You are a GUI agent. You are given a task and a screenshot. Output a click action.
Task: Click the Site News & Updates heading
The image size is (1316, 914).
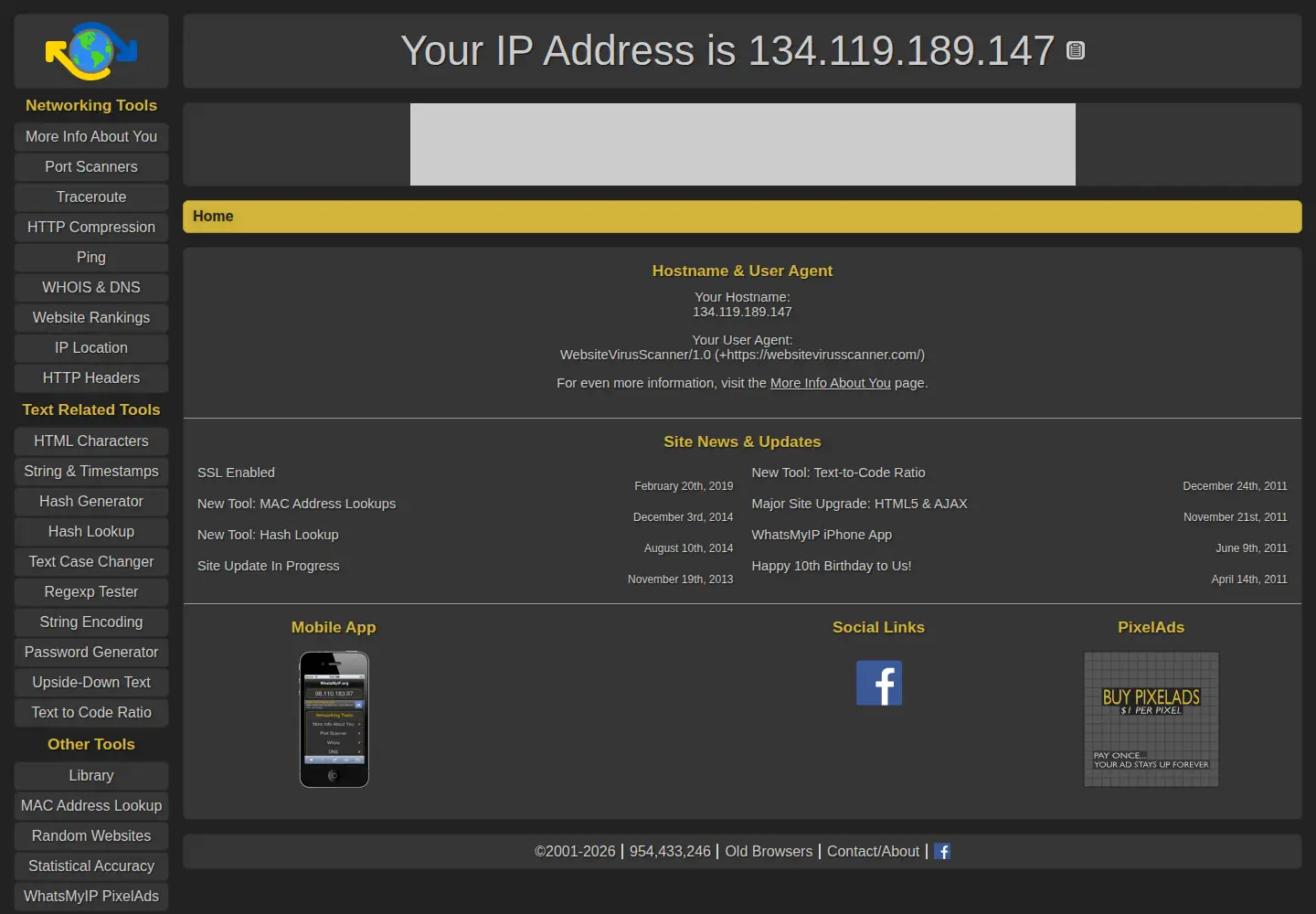pyautogui.click(x=742, y=441)
